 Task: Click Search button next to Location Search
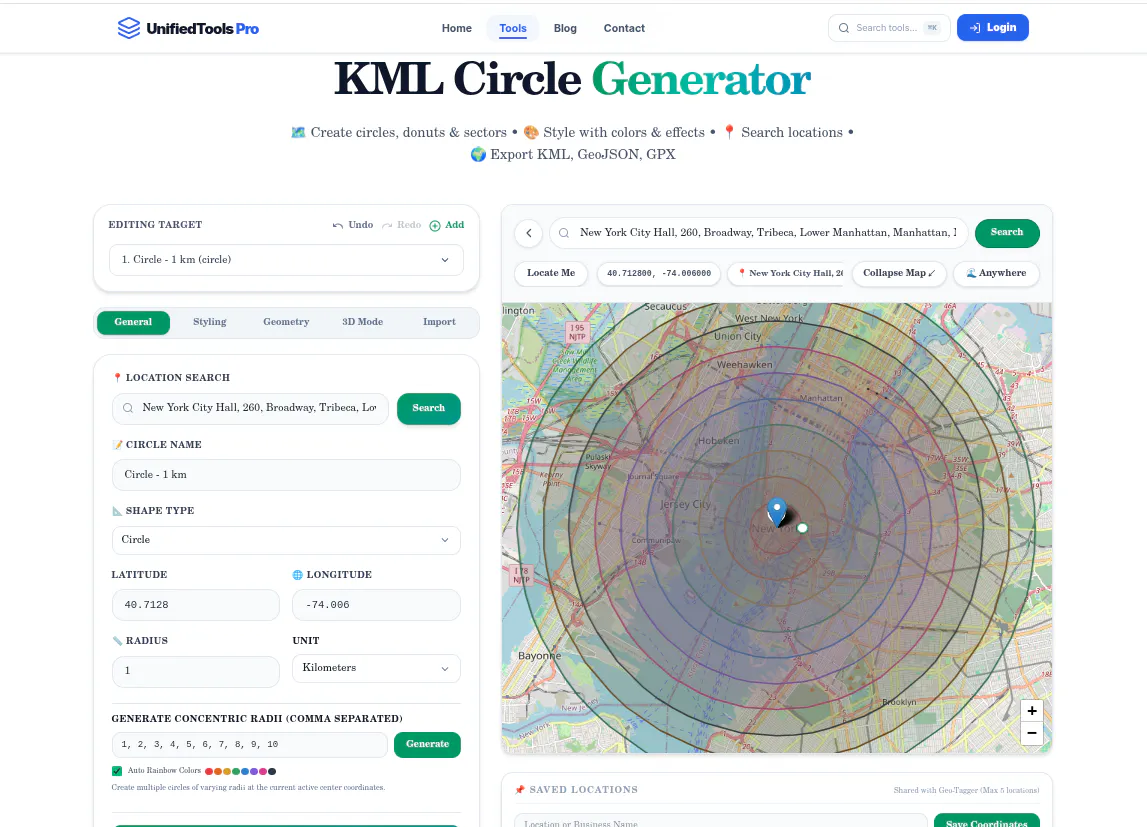[x=429, y=408]
